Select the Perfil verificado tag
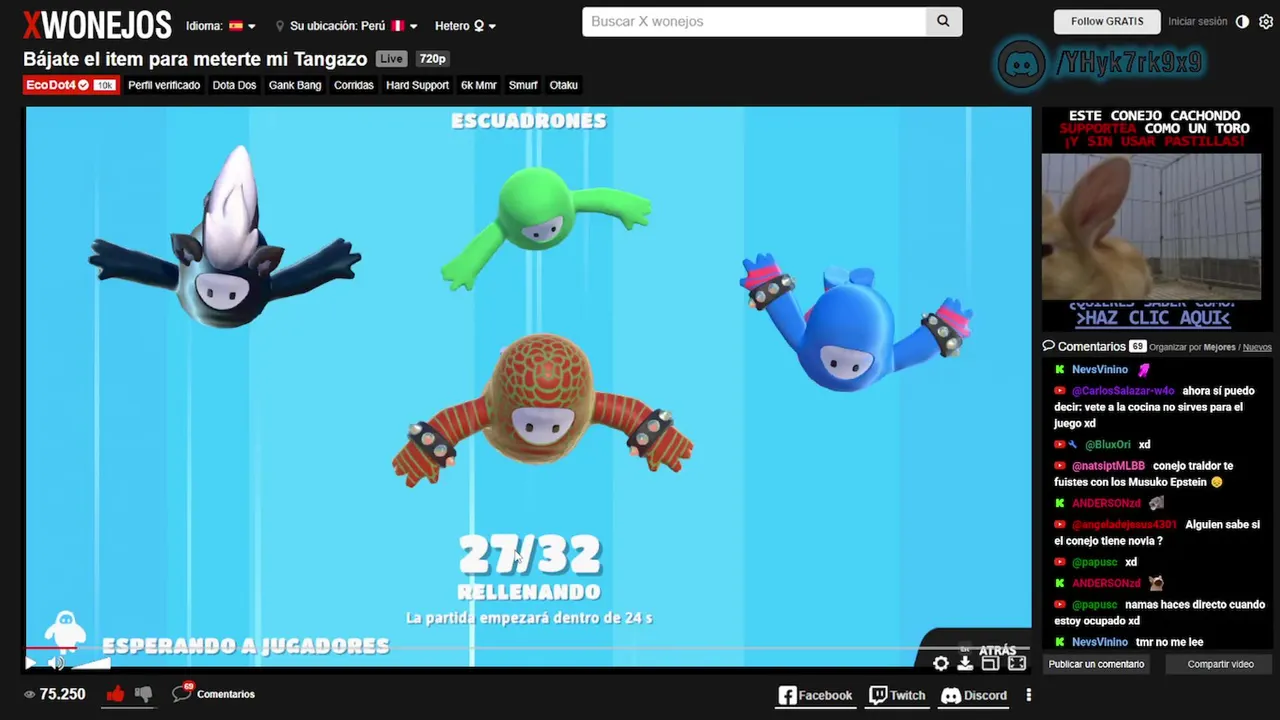This screenshot has width=1280, height=720. point(164,85)
